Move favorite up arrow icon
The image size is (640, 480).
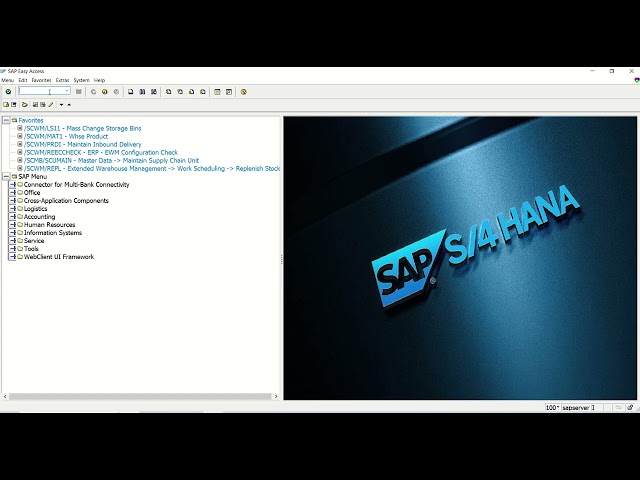pos(69,105)
